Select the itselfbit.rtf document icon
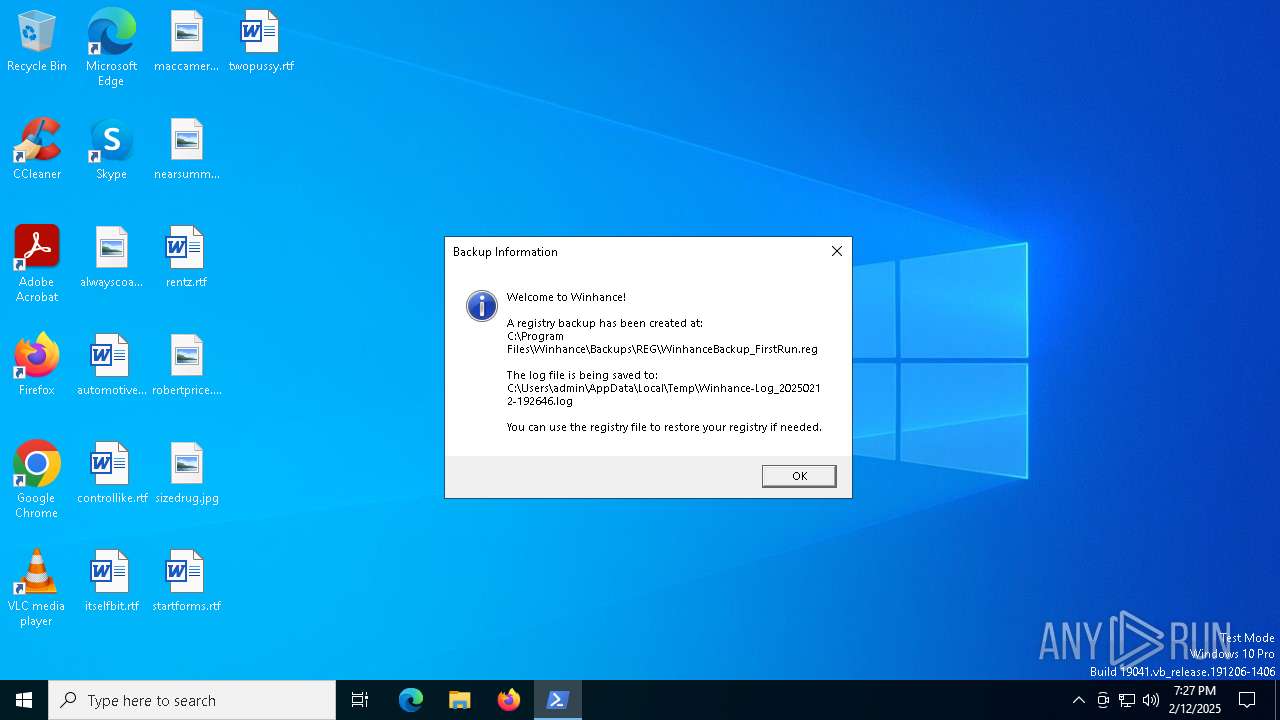The width and height of the screenshot is (1280, 720). [111, 581]
